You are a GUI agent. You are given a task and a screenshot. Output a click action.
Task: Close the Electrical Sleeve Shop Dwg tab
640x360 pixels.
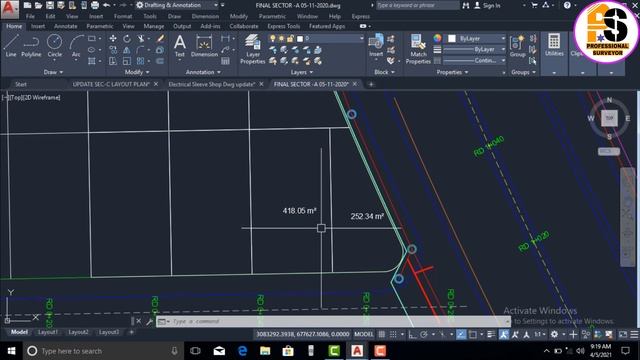pyautogui.click(x=261, y=84)
